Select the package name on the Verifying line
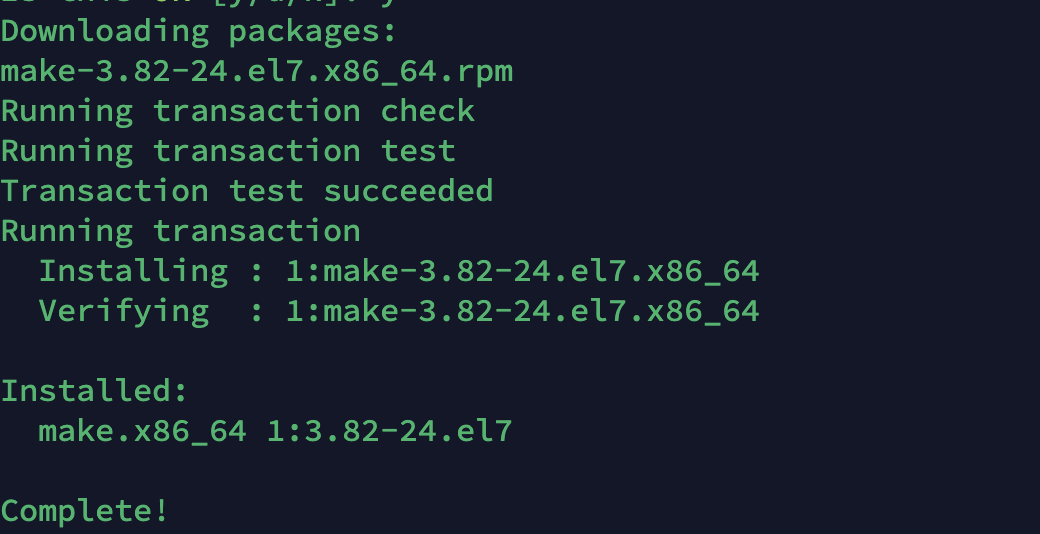Image resolution: width=1040 pixels, height=534 pixels. click(522, 311)
